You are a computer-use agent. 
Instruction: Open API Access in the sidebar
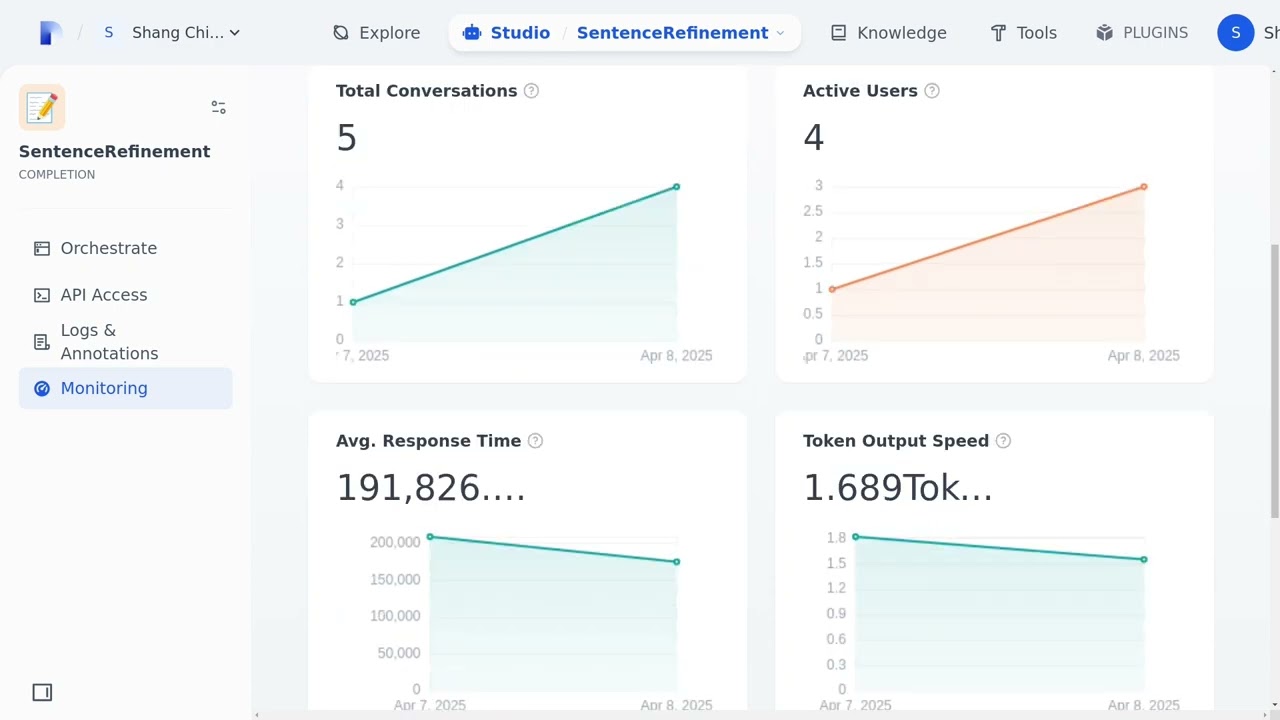103,295
